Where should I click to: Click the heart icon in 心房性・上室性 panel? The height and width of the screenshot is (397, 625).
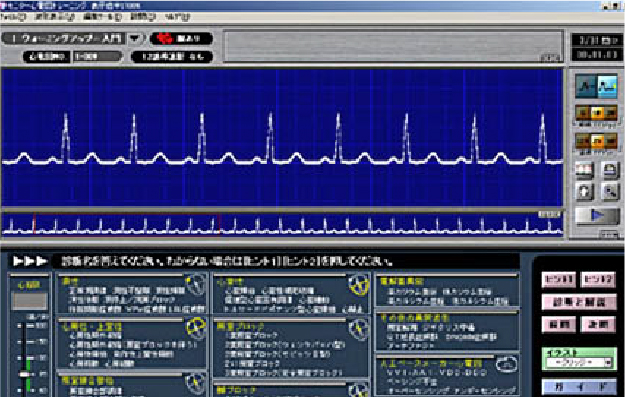coord(196,328)
